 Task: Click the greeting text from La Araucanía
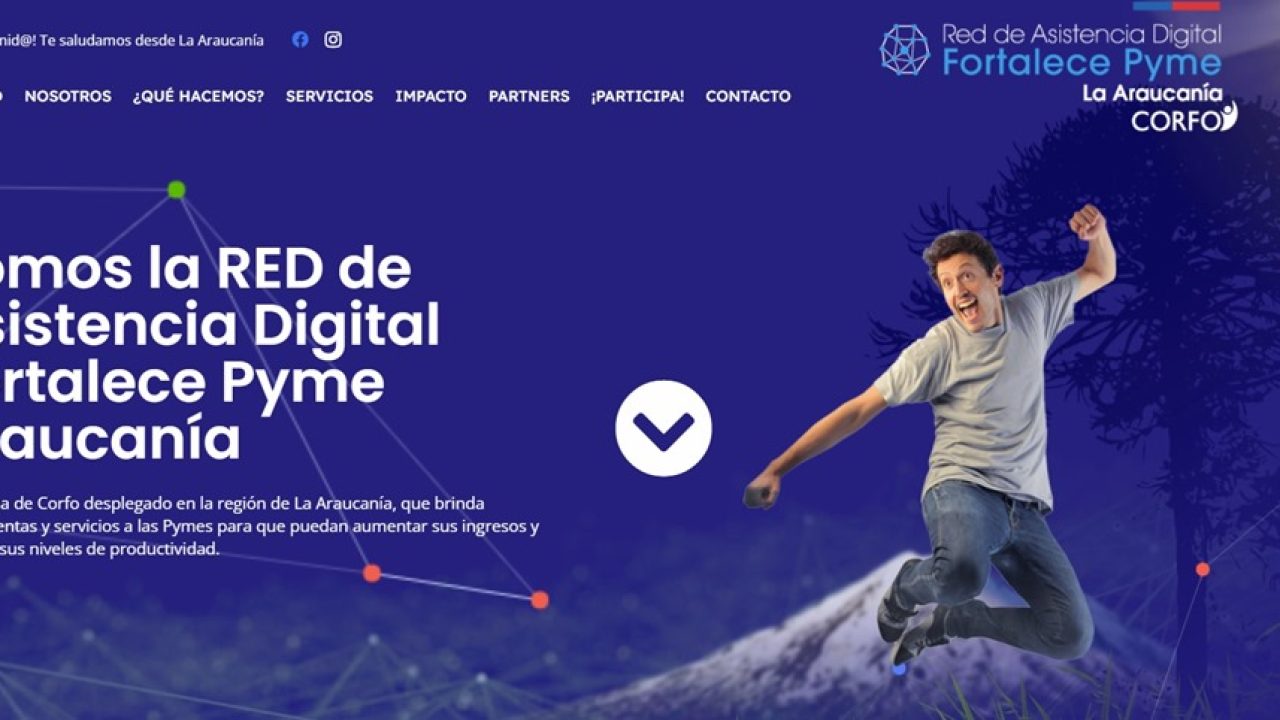coord(132,40)
